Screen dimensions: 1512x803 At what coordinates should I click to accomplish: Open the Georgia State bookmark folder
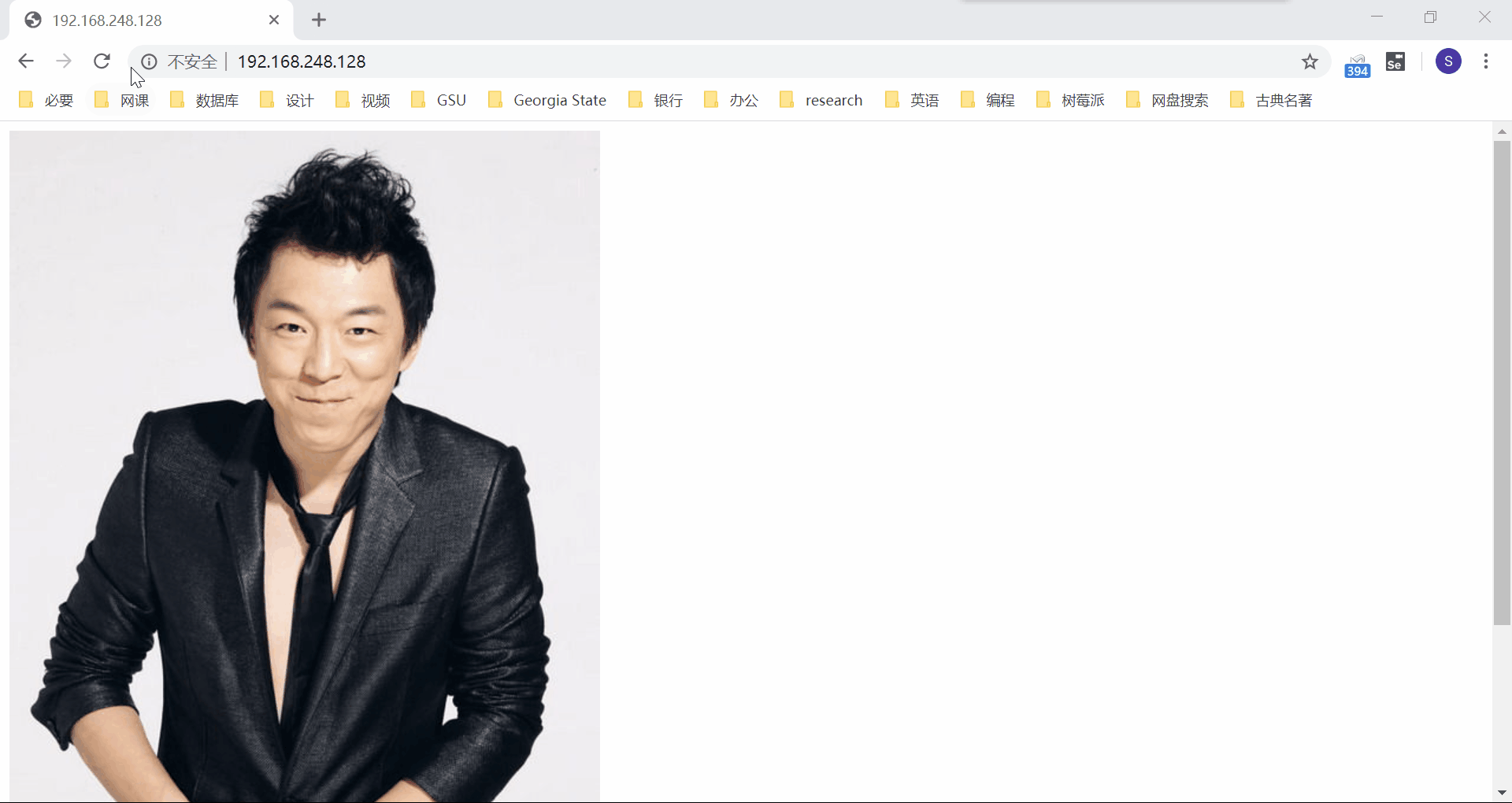pos(548,100)
